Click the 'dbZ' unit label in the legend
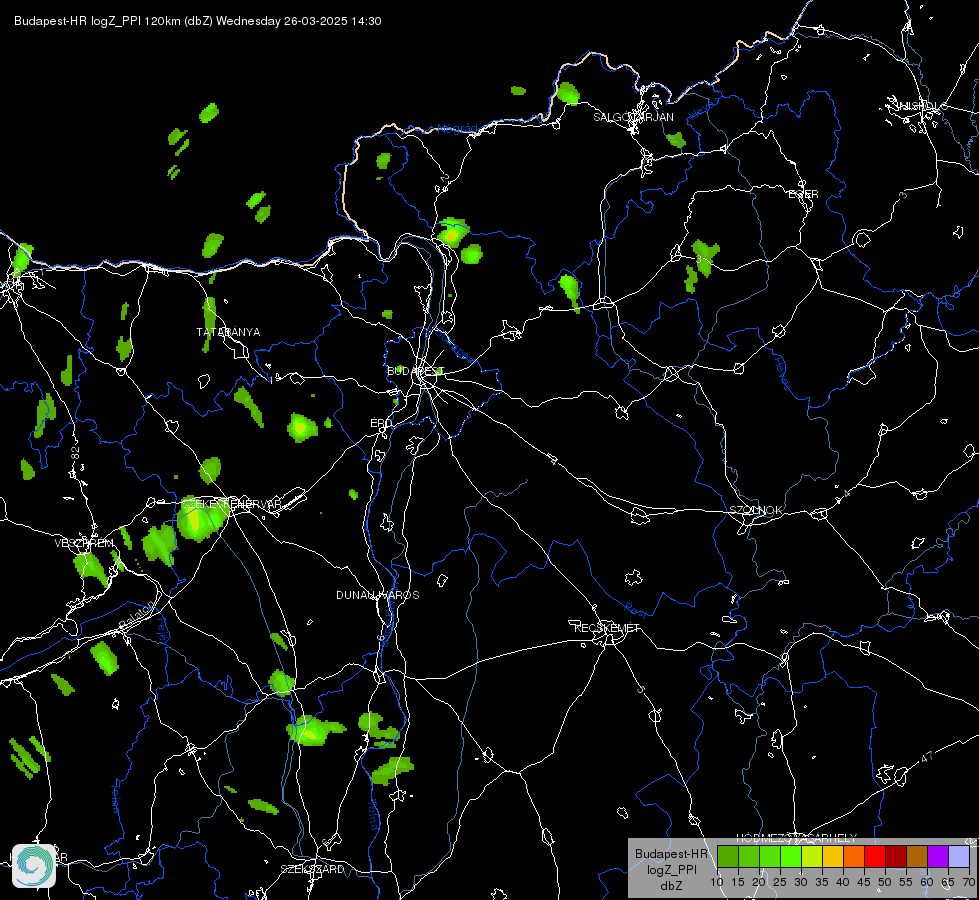 click(x=671, y=886)
